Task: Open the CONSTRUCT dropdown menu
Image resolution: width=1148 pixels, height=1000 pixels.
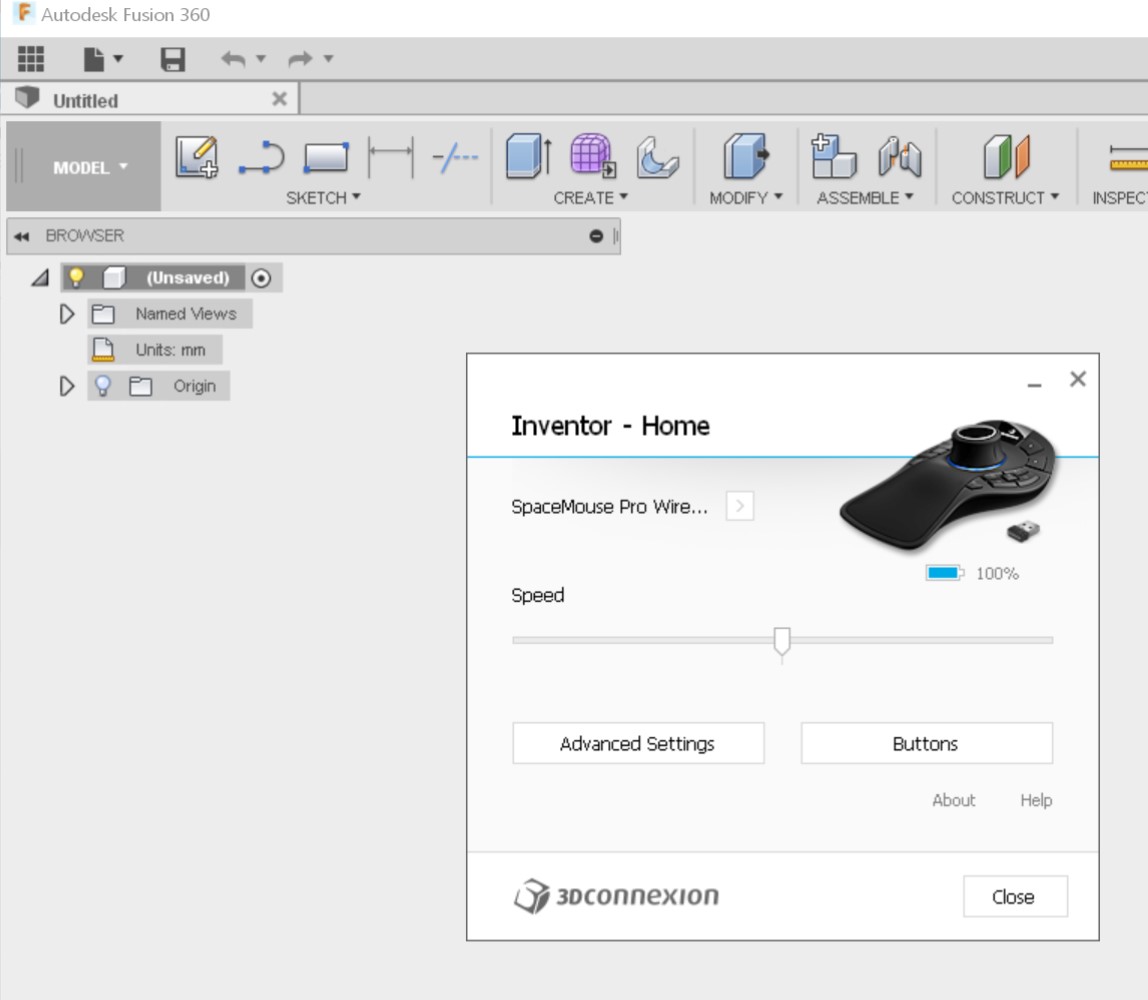Action: pos(1006,198)
